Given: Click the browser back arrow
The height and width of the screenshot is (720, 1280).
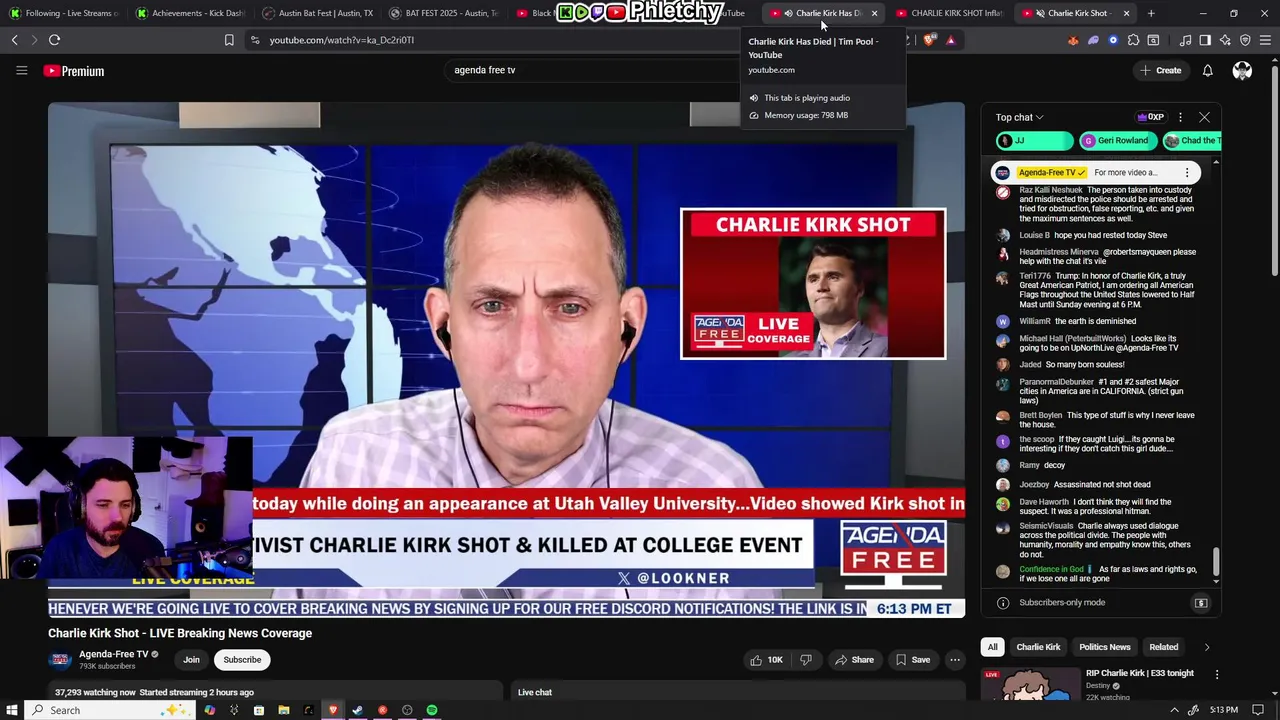Looking at the screenshot, I should (14, 40).
